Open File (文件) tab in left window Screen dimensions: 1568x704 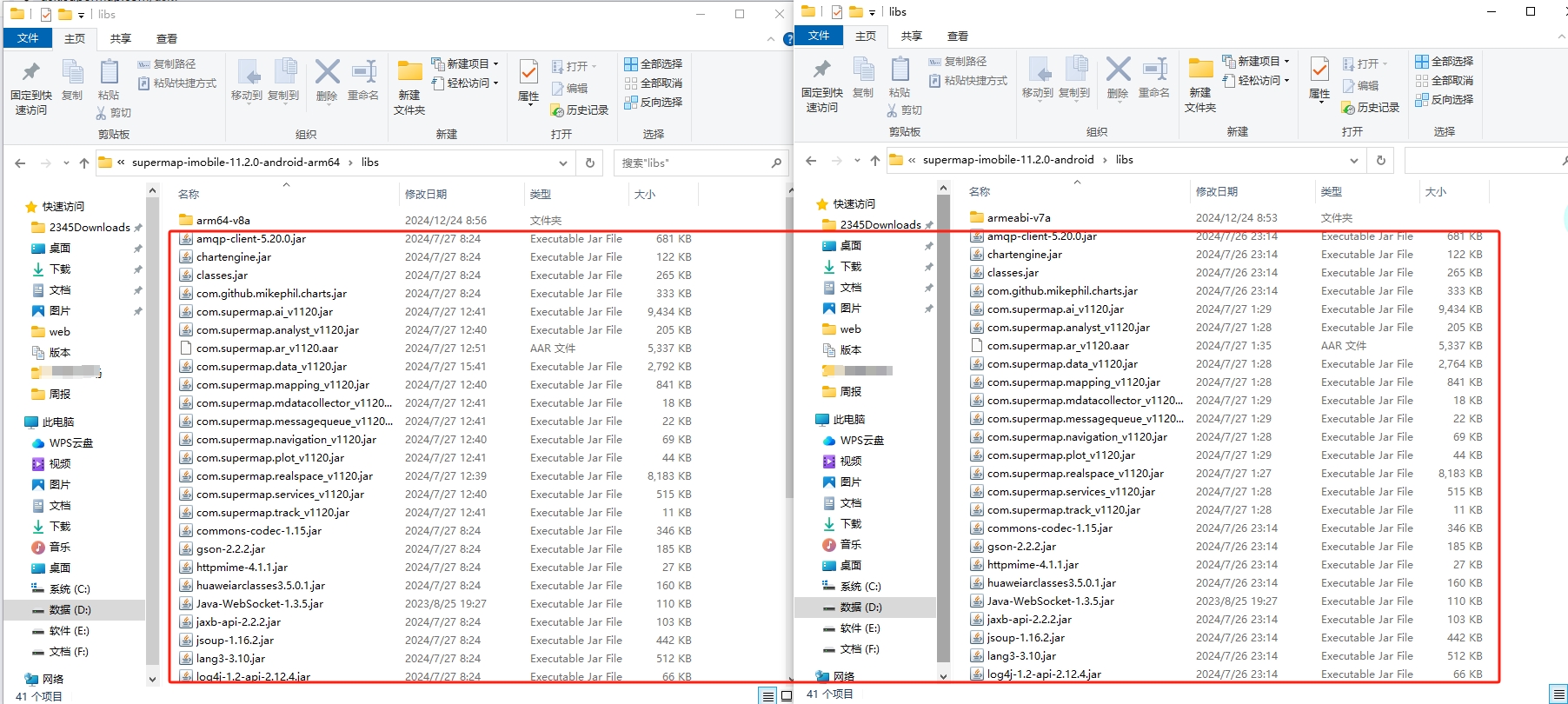point(28,38)
